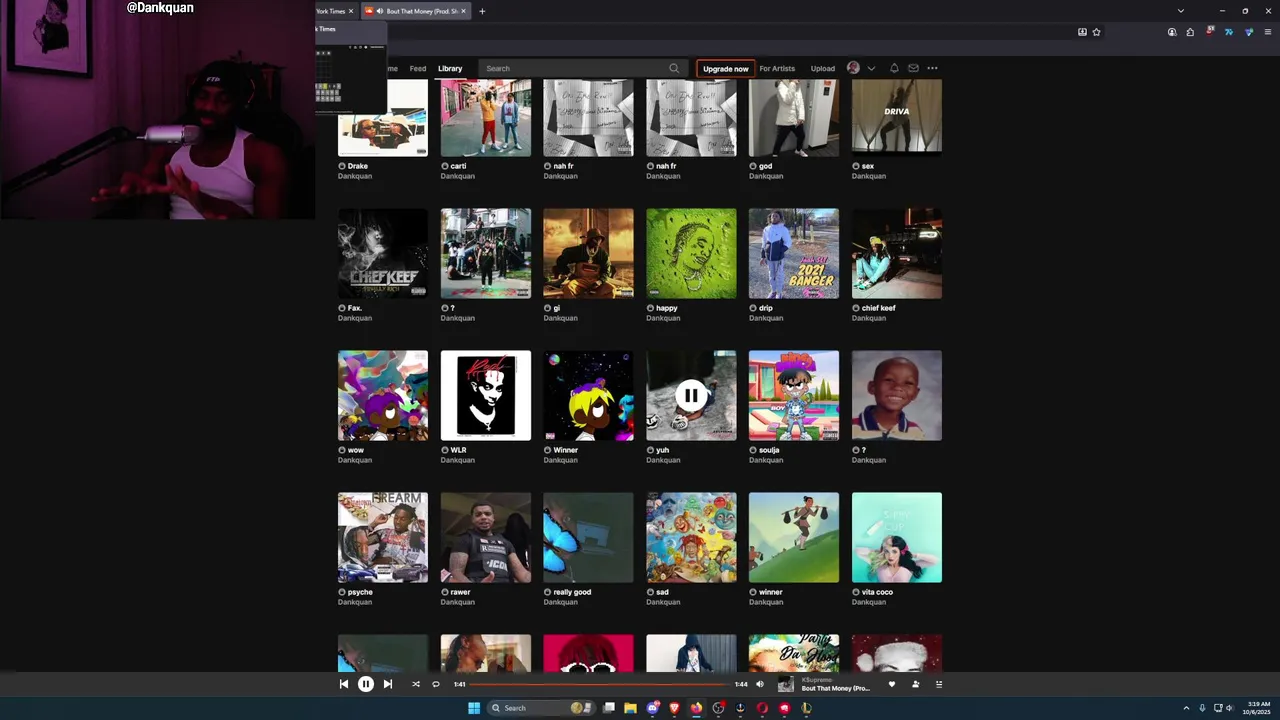1280x720 pixels.
Task: Like the playing track with heart icon
Action: 892,684
